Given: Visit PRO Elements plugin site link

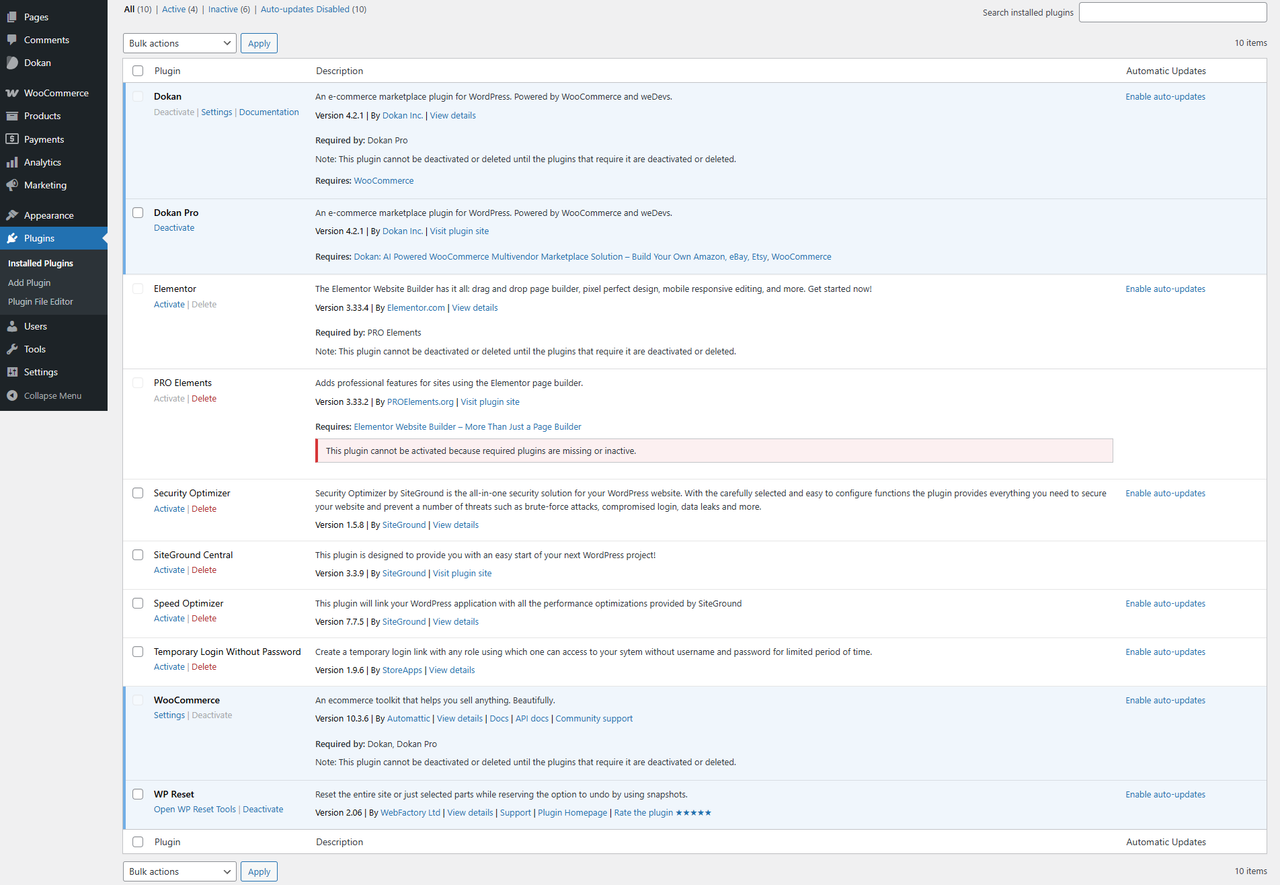Looking at the screenshot, I should pyautogui.click(x=490, y=402).
